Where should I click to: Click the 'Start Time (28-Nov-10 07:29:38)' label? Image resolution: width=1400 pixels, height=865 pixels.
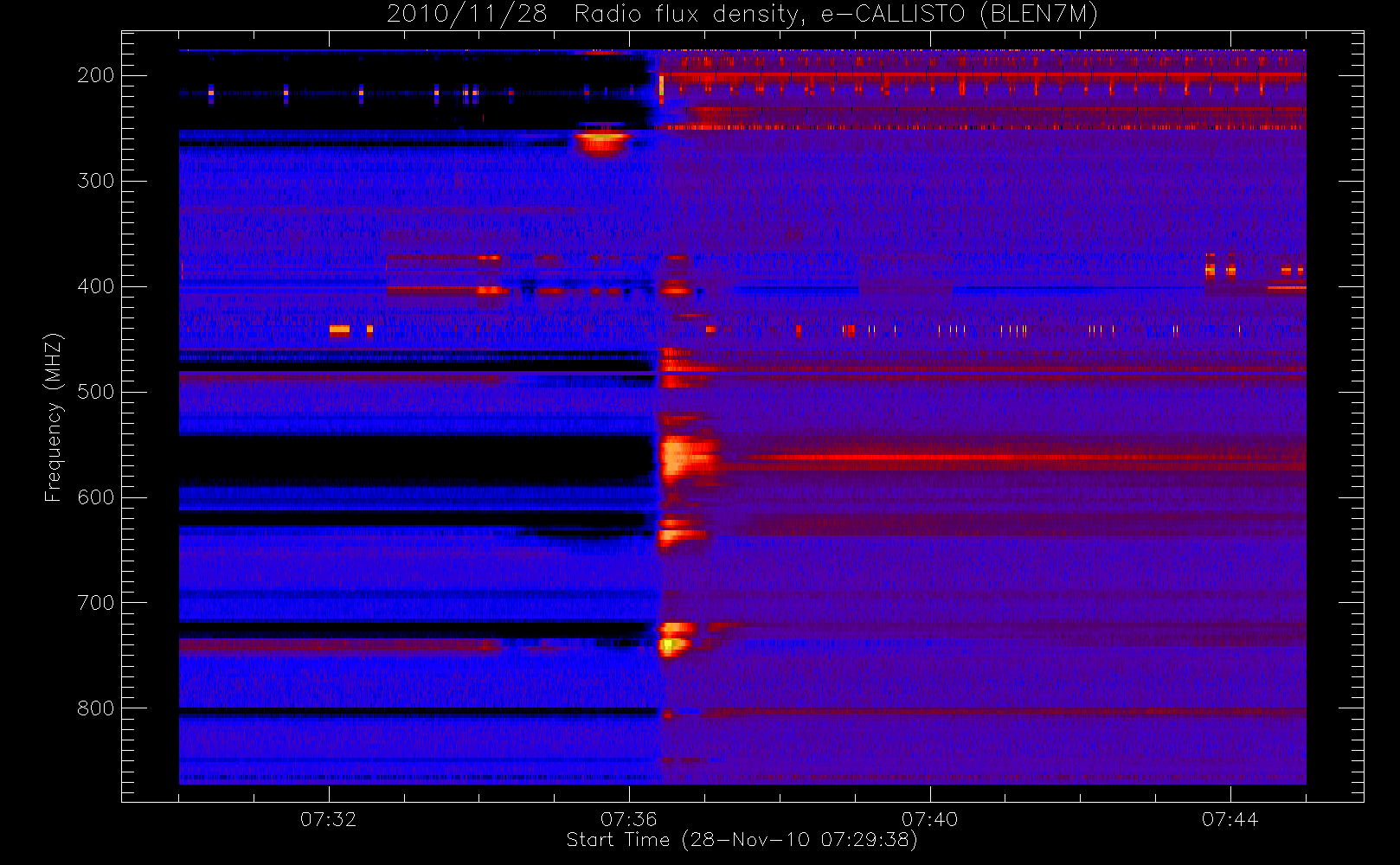coord(742,840)
